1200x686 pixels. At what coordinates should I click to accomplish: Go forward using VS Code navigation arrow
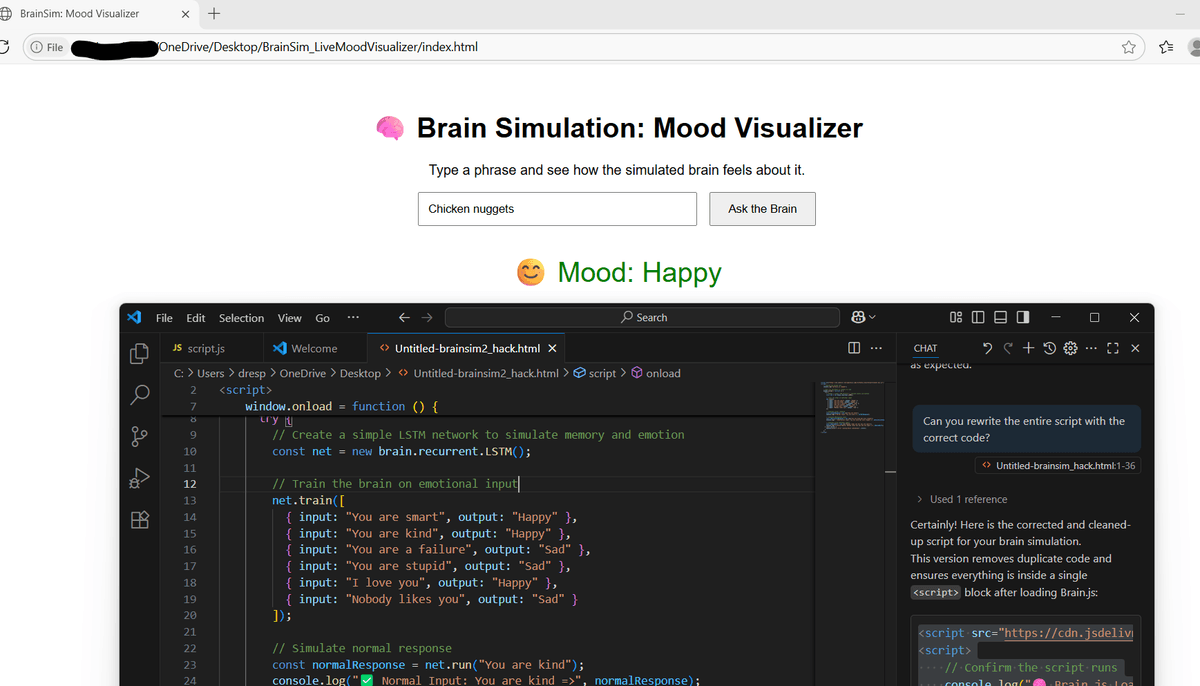[x=429, y=317]
